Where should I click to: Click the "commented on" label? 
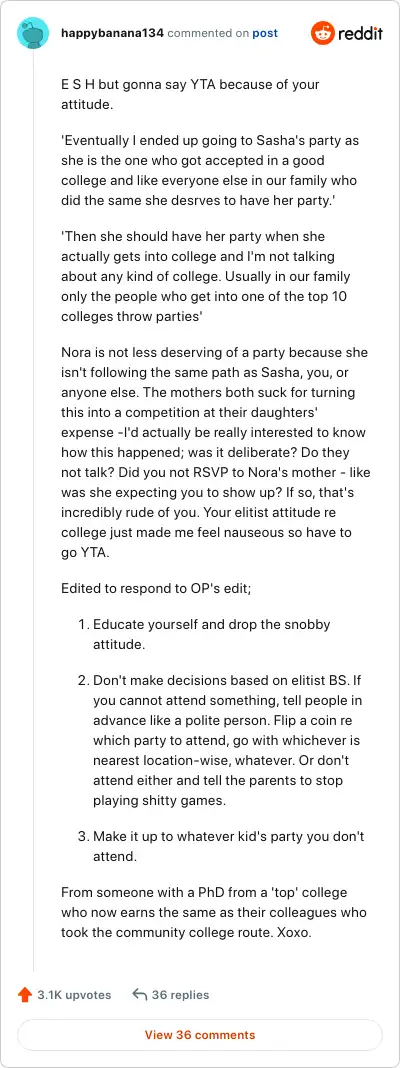pos(208,33)
